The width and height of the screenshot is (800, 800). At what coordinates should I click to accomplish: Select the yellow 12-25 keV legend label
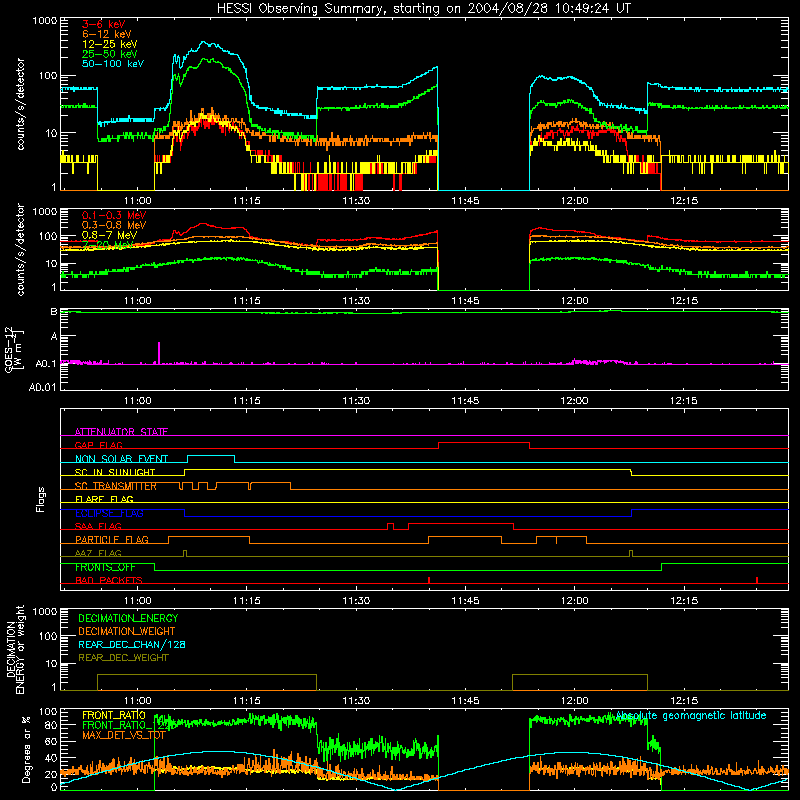(109, 44)
